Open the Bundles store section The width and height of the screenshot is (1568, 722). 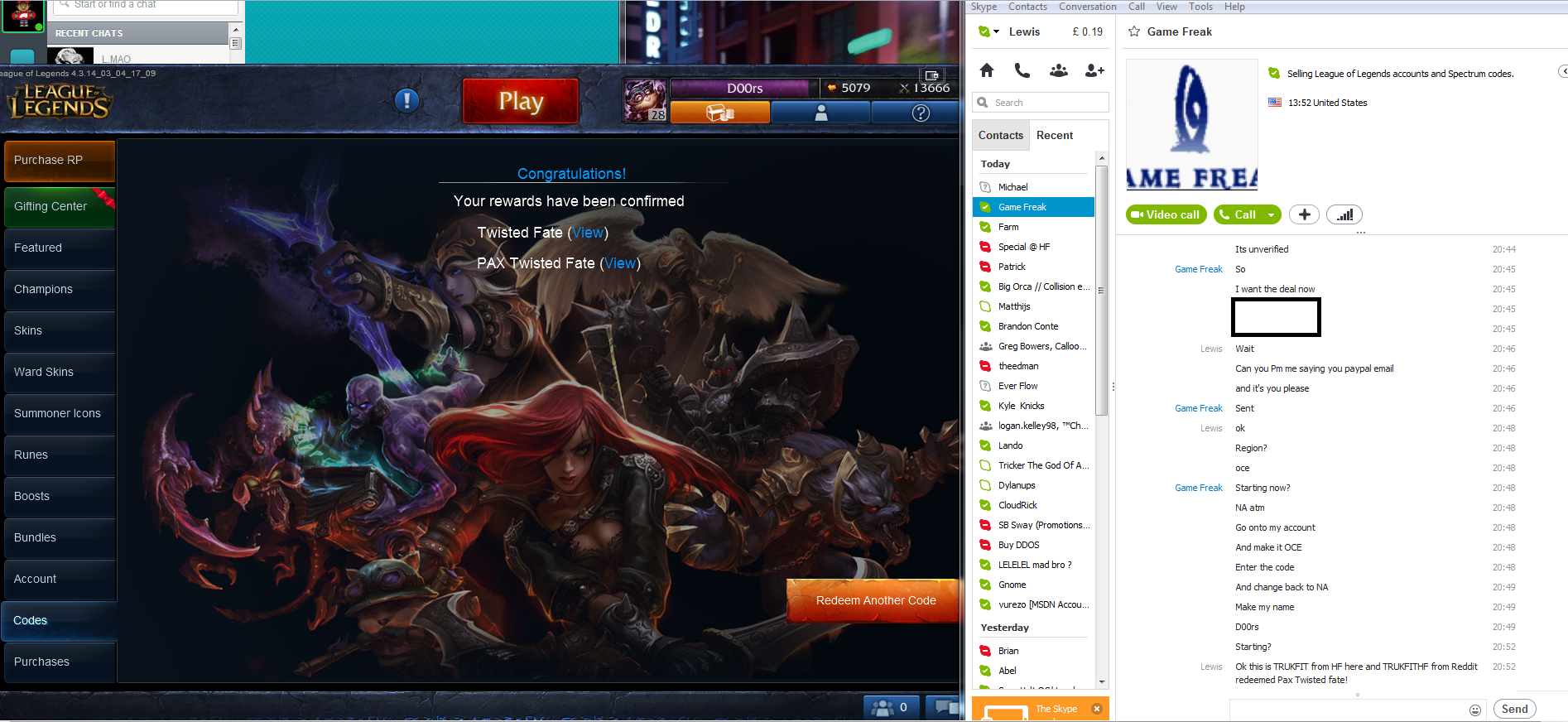coord(60,538)
